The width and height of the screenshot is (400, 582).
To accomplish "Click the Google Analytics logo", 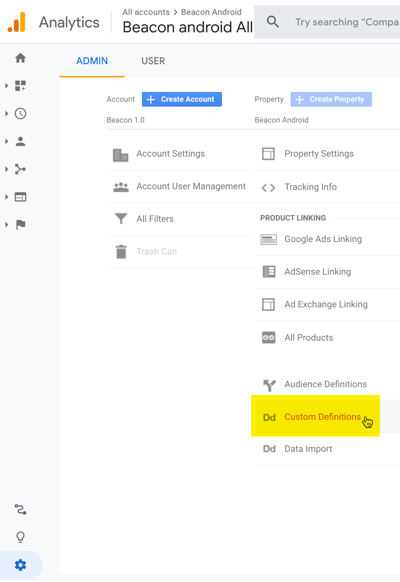I will click(x=16, y=22).
